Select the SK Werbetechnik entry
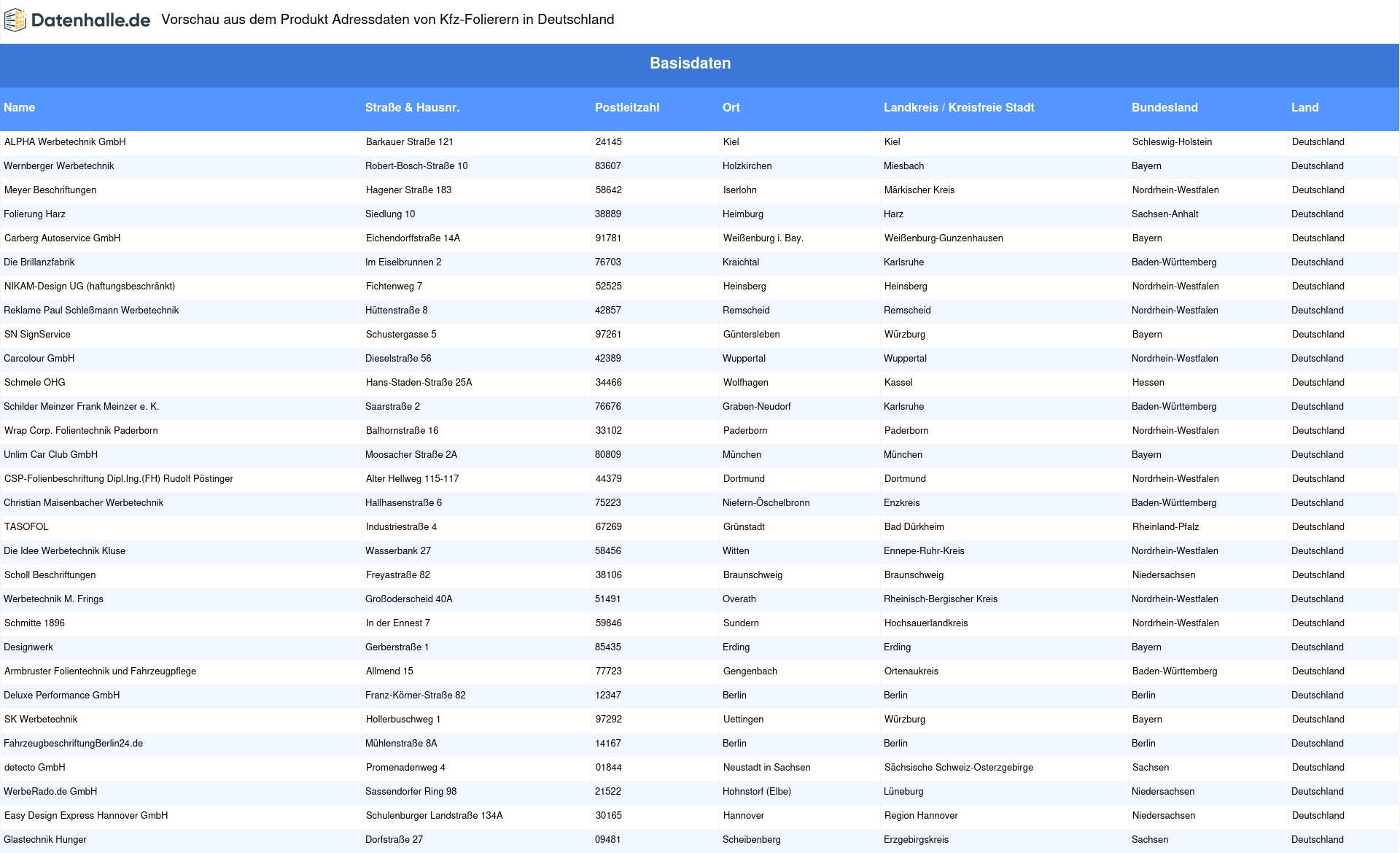This screenshot has width=1400, height=853. (x=41, y=720)
